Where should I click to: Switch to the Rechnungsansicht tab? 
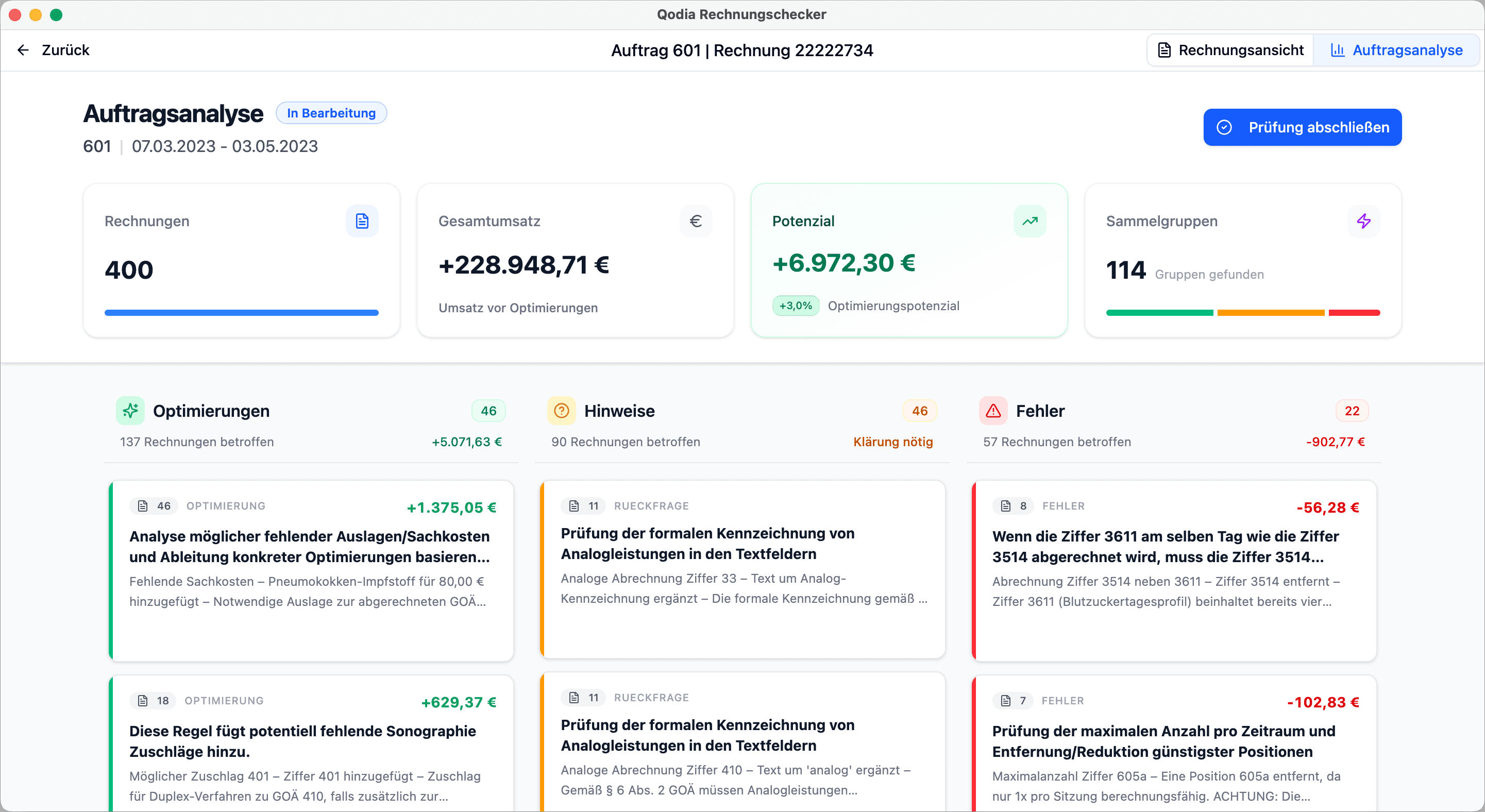tap(1231, 50)
